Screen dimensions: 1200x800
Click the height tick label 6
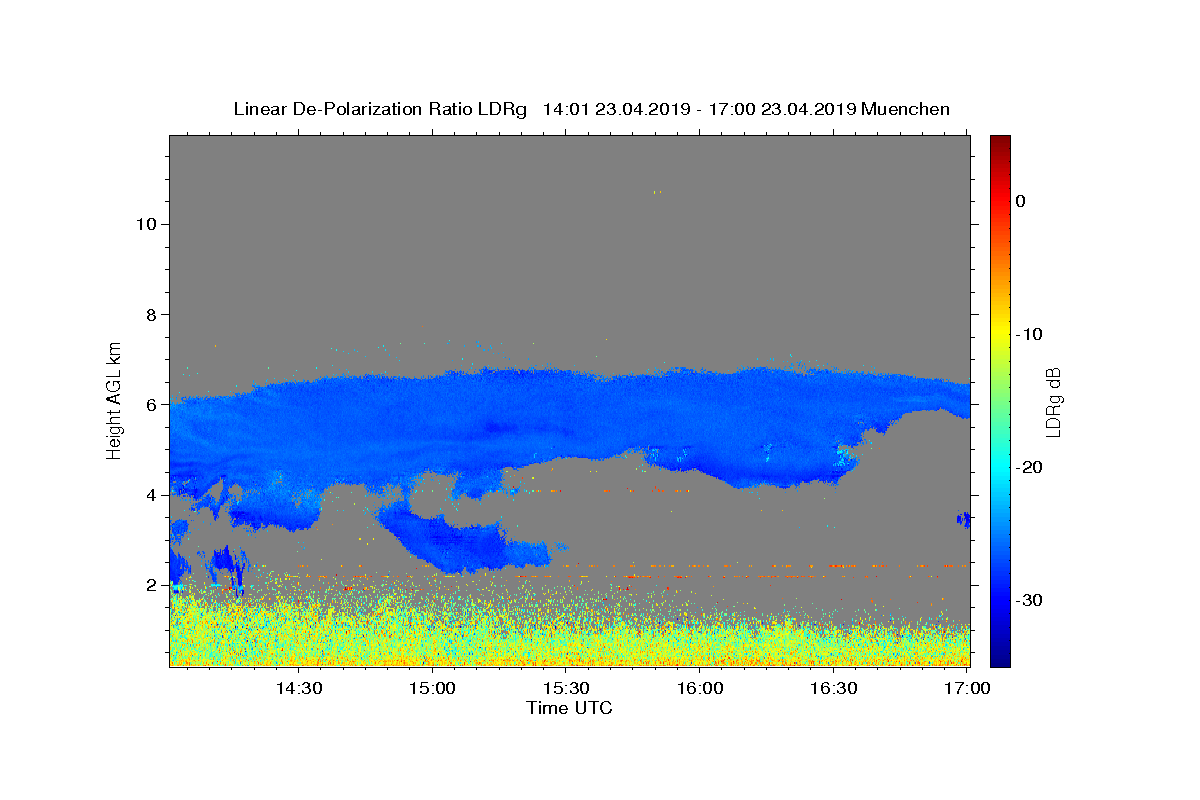[151, 405]
